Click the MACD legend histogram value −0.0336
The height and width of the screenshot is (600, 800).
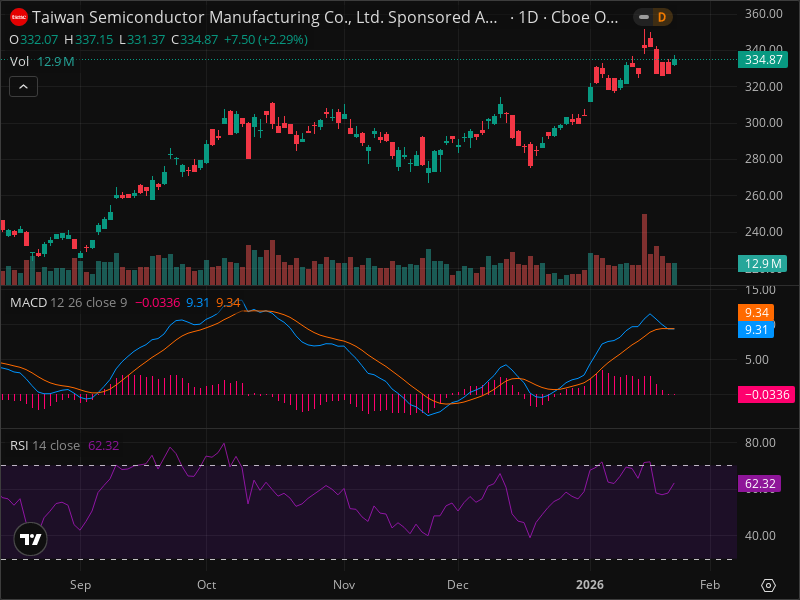(x=157, y=303)
